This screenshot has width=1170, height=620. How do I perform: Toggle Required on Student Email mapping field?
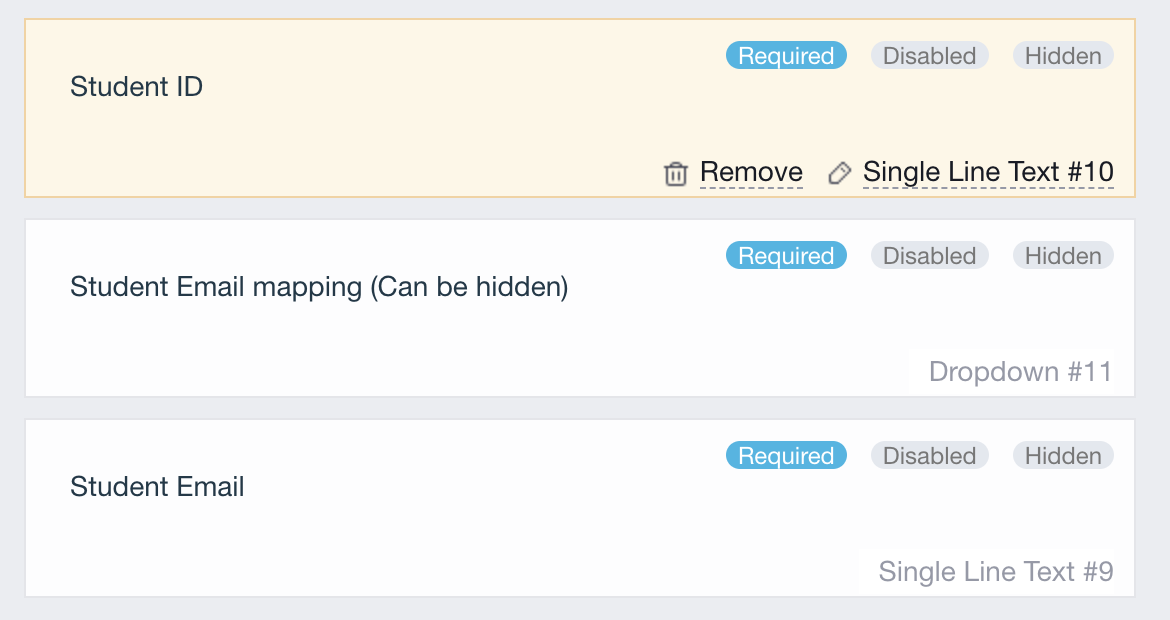click(x=786, y=256)
